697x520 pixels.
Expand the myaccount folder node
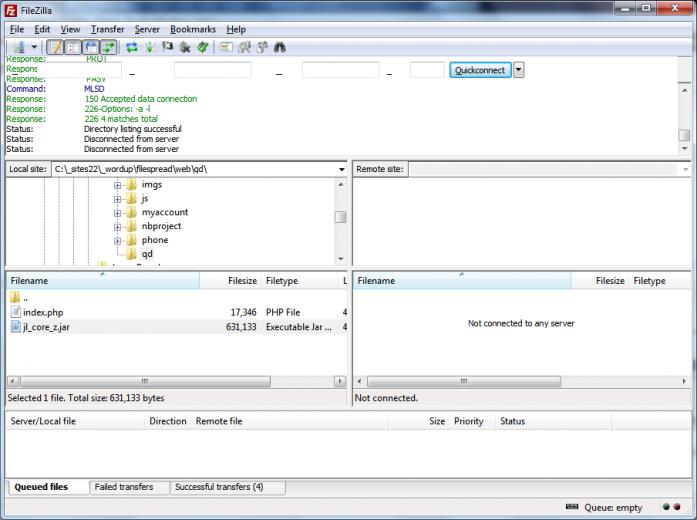pos(117,213)
